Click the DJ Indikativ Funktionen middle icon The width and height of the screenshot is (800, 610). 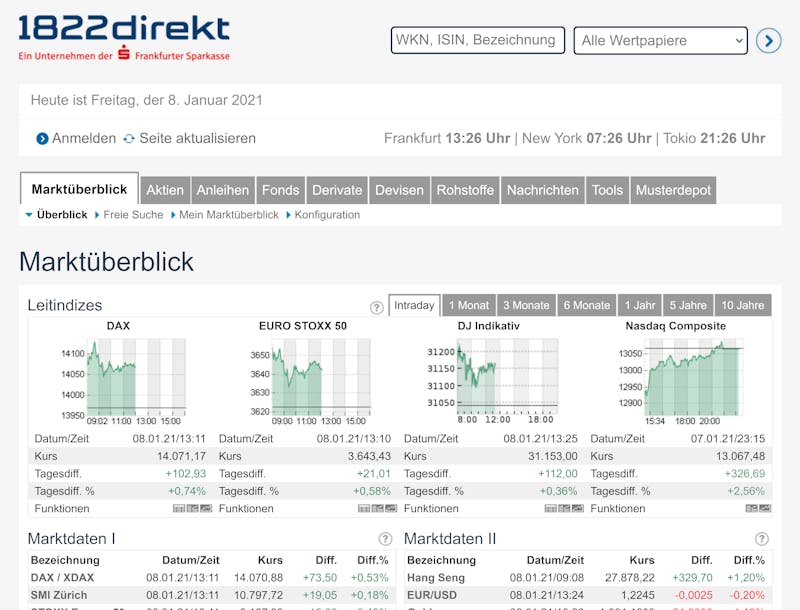tap(564, 508)
